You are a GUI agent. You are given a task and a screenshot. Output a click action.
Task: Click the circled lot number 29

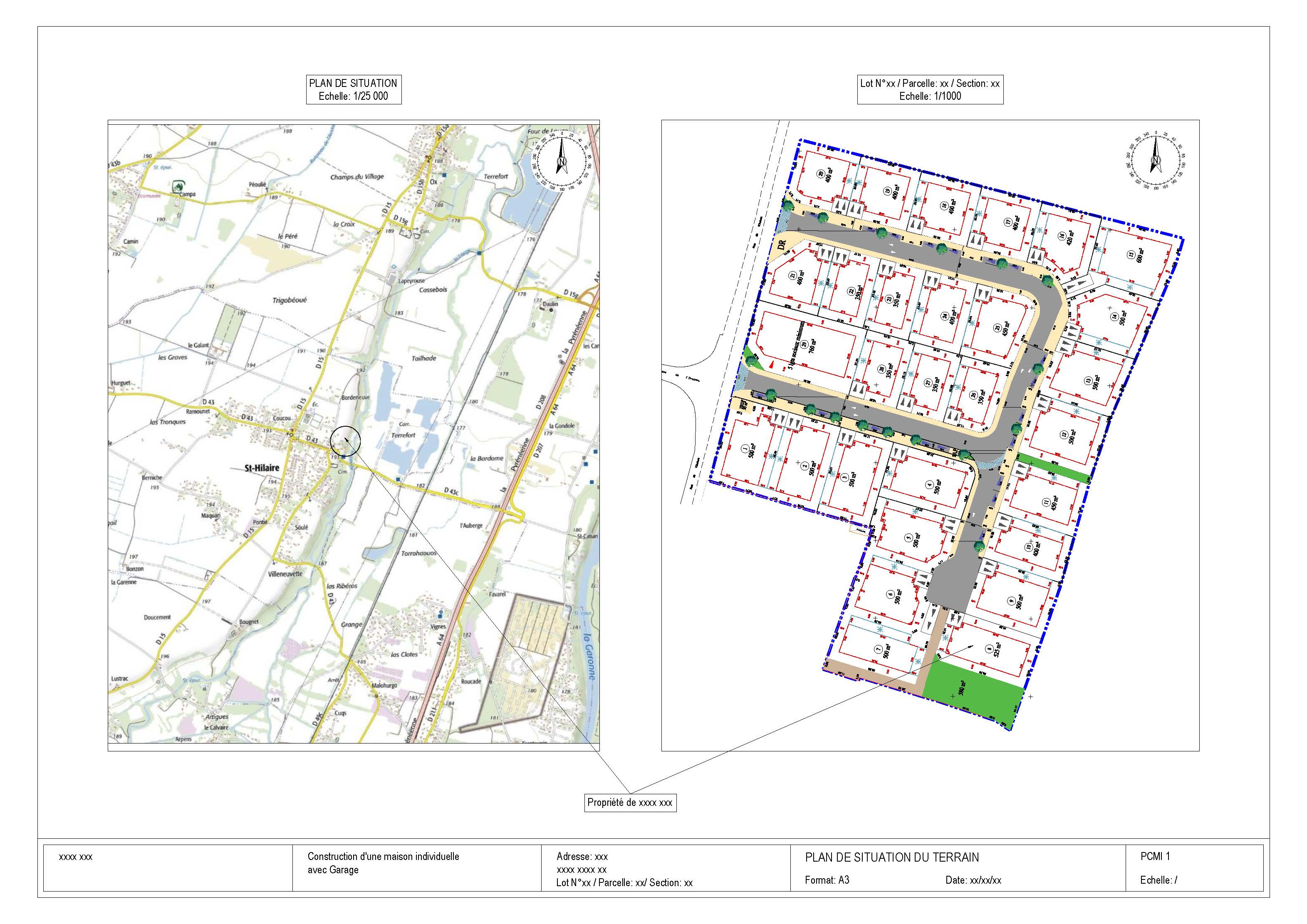(804, 344)
